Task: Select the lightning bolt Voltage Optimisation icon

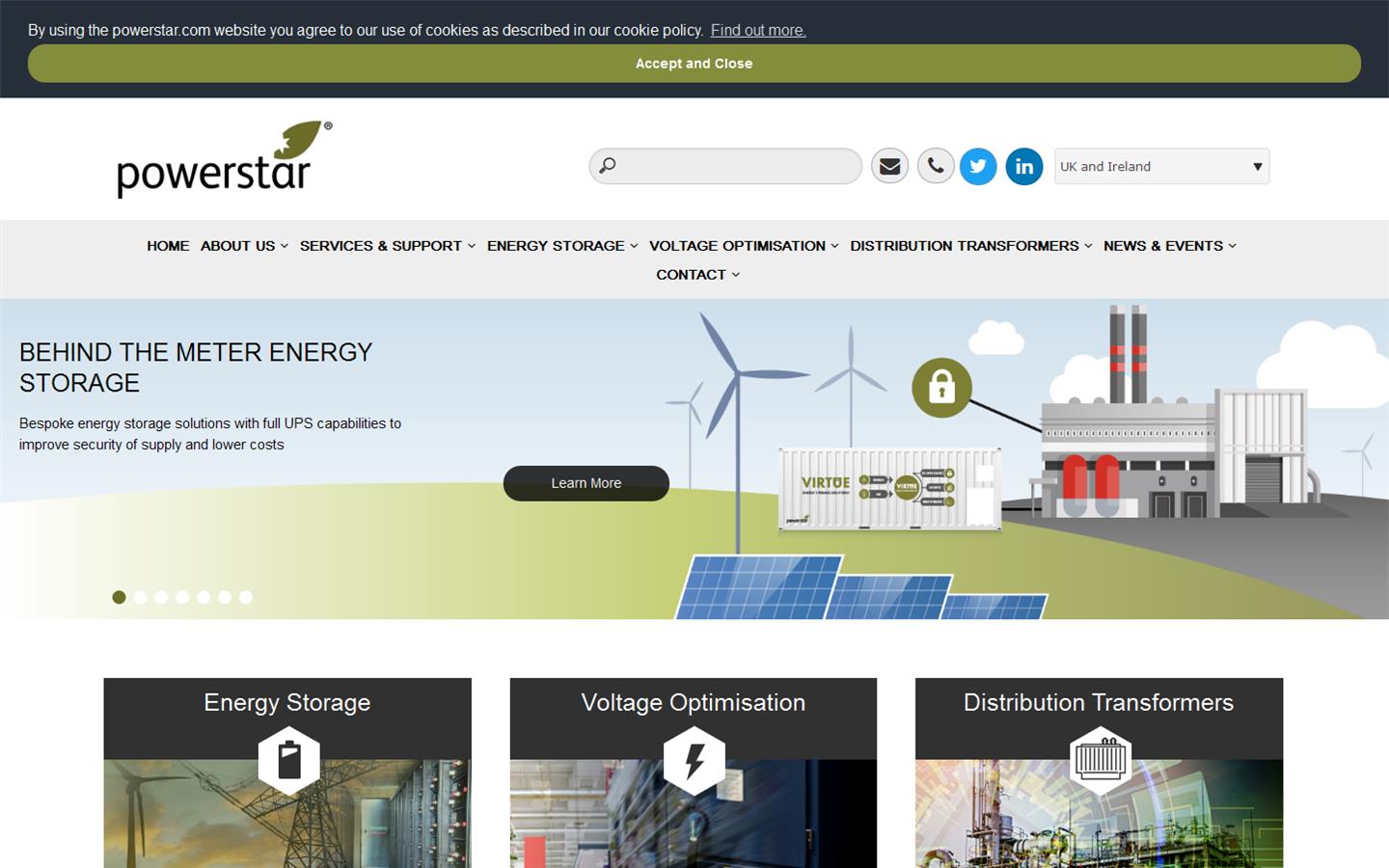Action: (694, 760)
